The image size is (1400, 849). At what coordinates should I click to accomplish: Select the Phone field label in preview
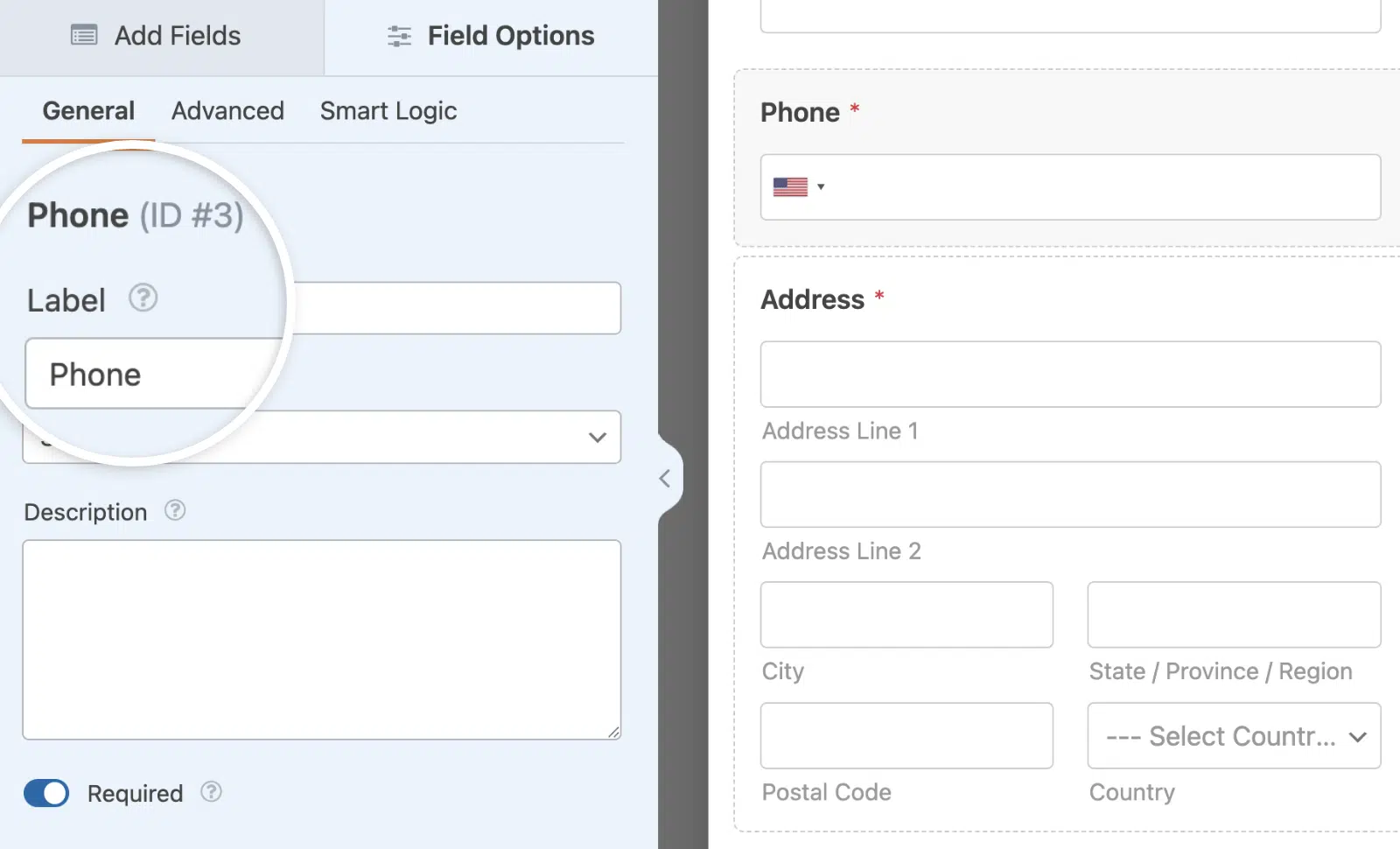[x=800, y=112]
